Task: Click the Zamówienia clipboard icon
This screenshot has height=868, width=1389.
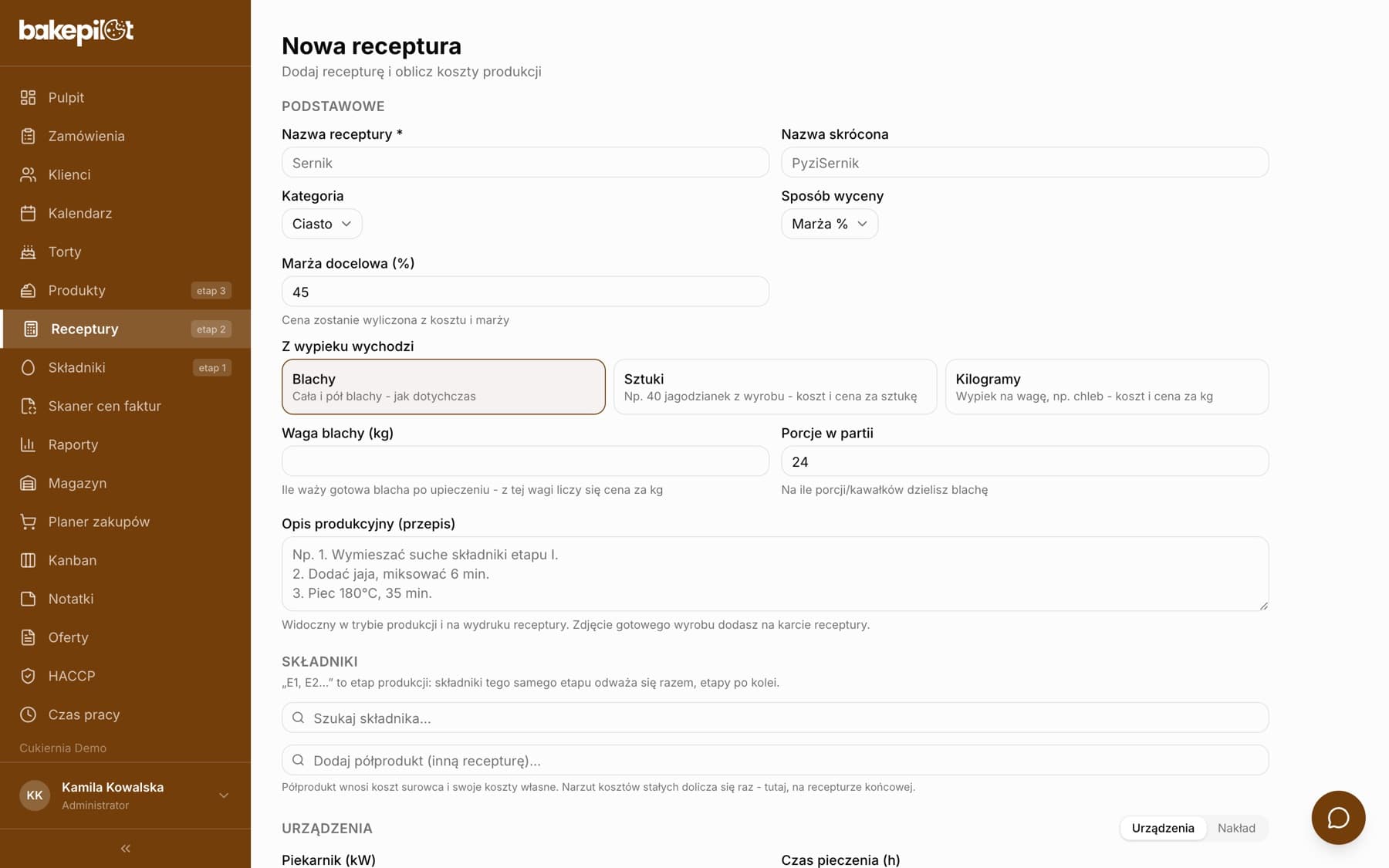Action: 29,136
